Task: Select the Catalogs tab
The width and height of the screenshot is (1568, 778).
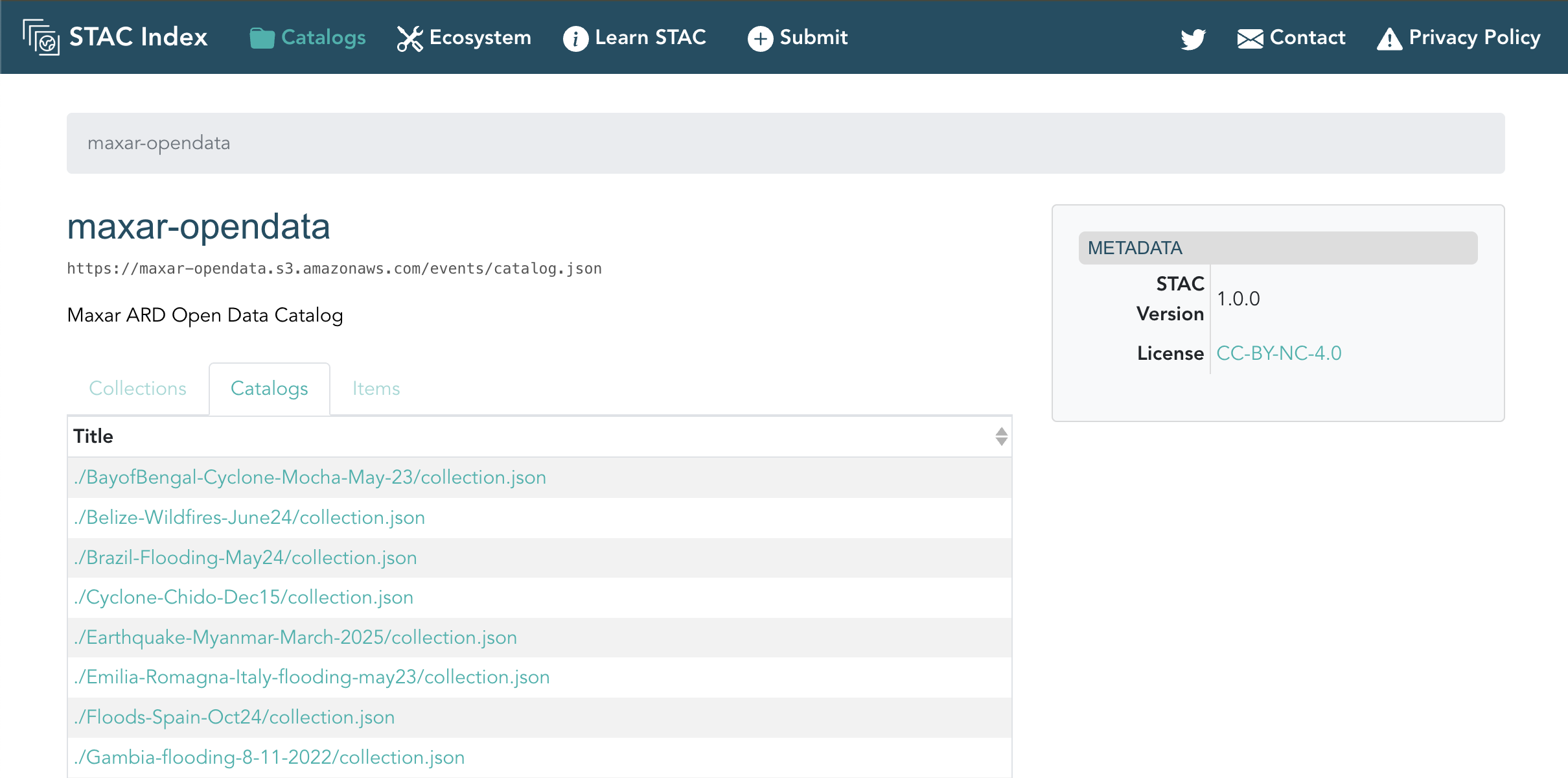Action: pos(270,388)
